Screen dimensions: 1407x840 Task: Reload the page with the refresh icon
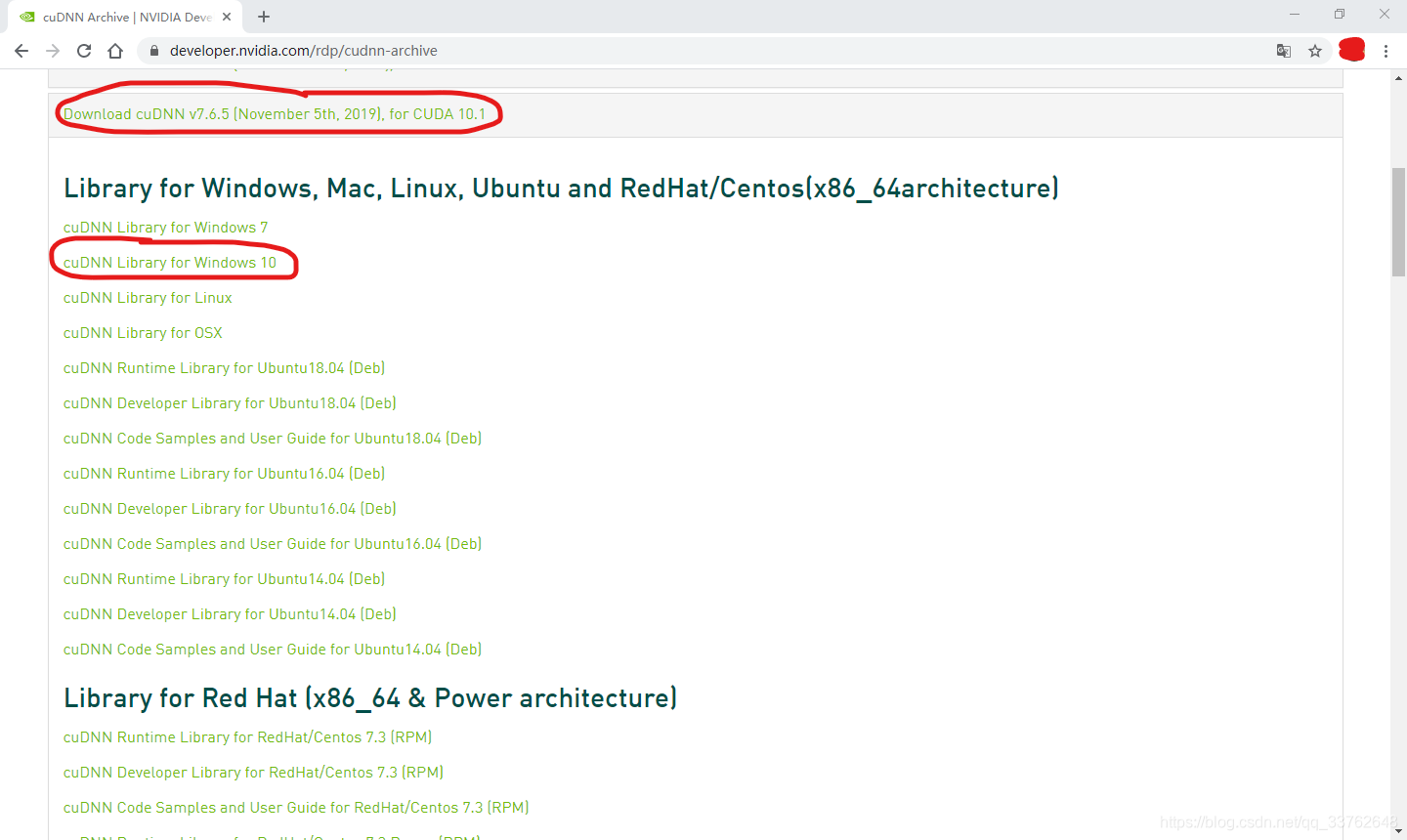pyautogui.click(x=84, y=51)
